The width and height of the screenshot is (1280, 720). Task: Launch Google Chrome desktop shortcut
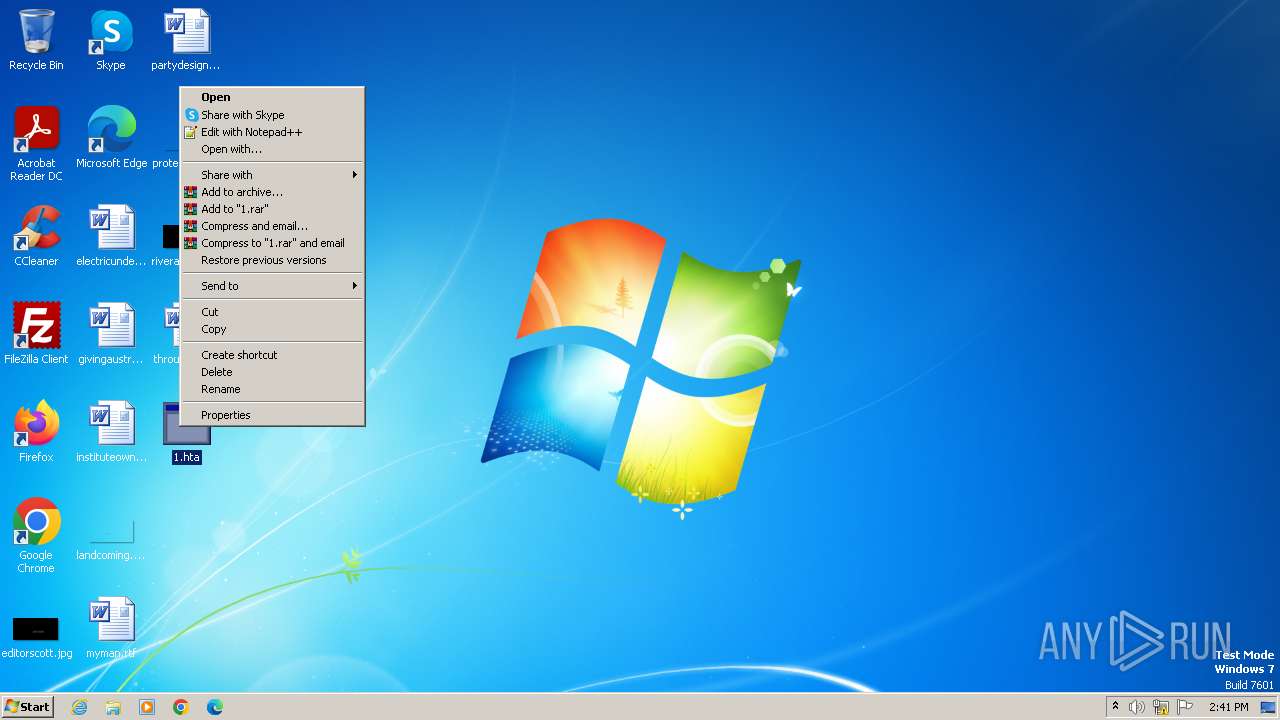36,536
